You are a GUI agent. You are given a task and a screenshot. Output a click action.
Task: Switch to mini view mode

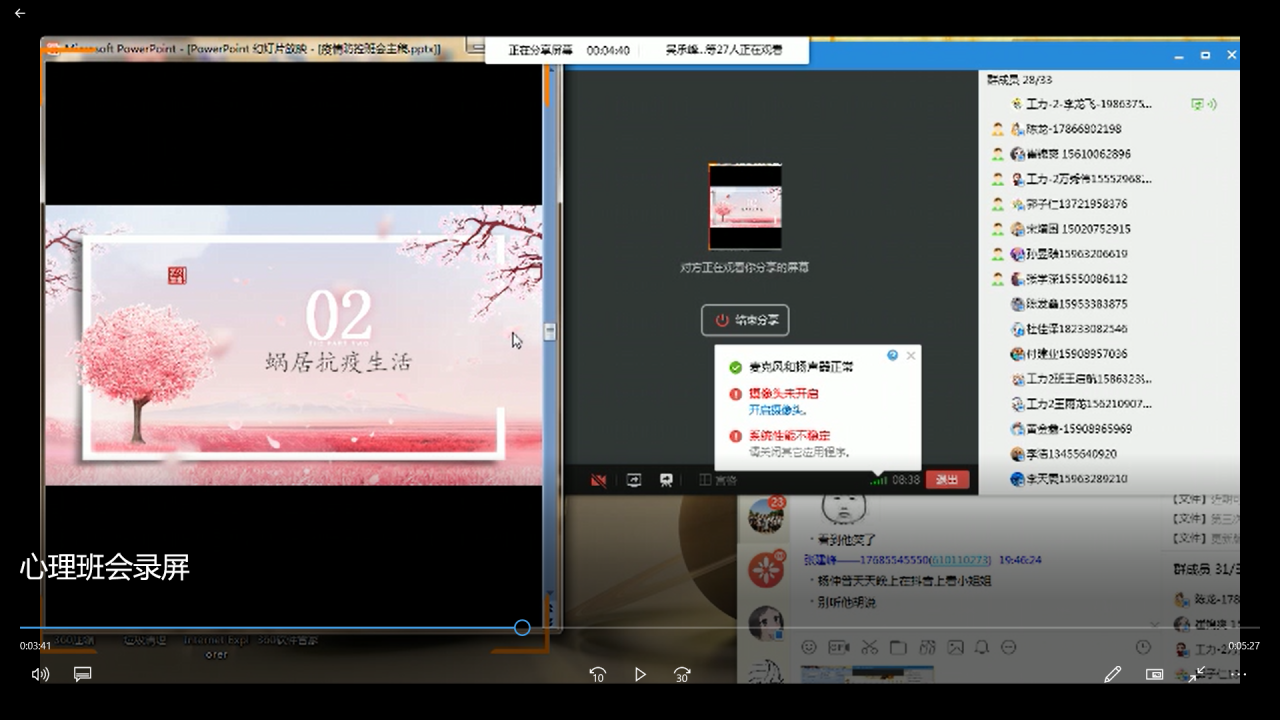click(1154, 674)
